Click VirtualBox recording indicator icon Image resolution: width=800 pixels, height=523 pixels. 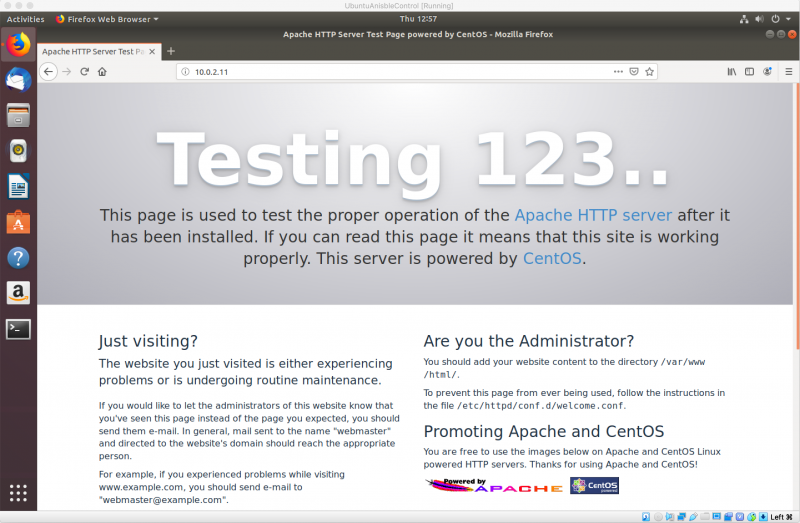point(729,517)
